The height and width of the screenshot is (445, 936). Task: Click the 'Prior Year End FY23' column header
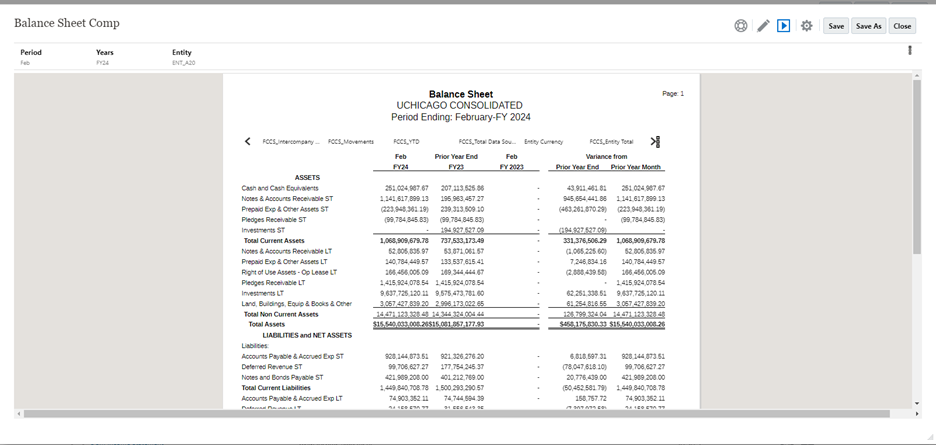[x=456, y=162]
